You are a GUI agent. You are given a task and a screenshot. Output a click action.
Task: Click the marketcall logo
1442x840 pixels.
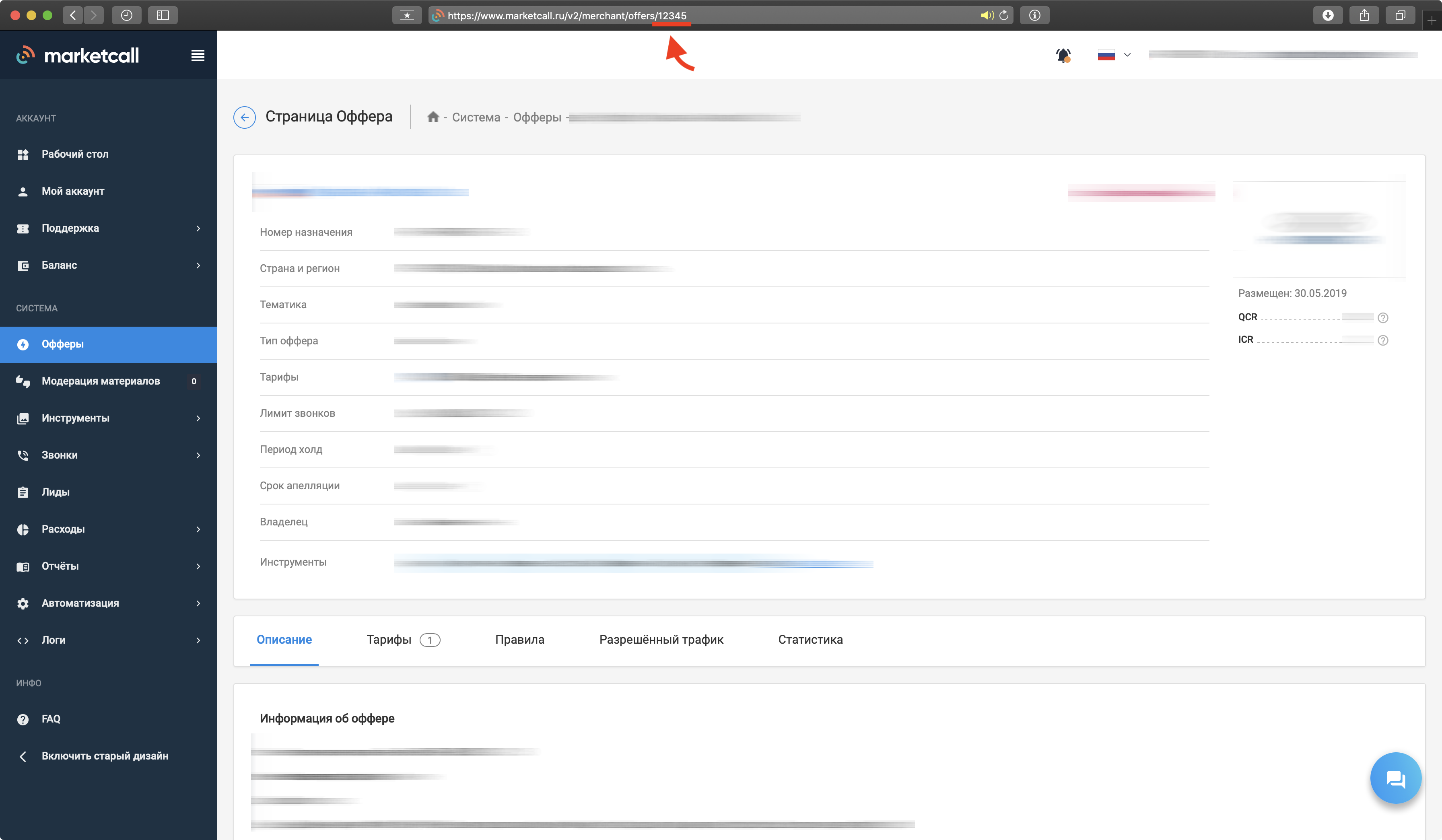[77, 56]
